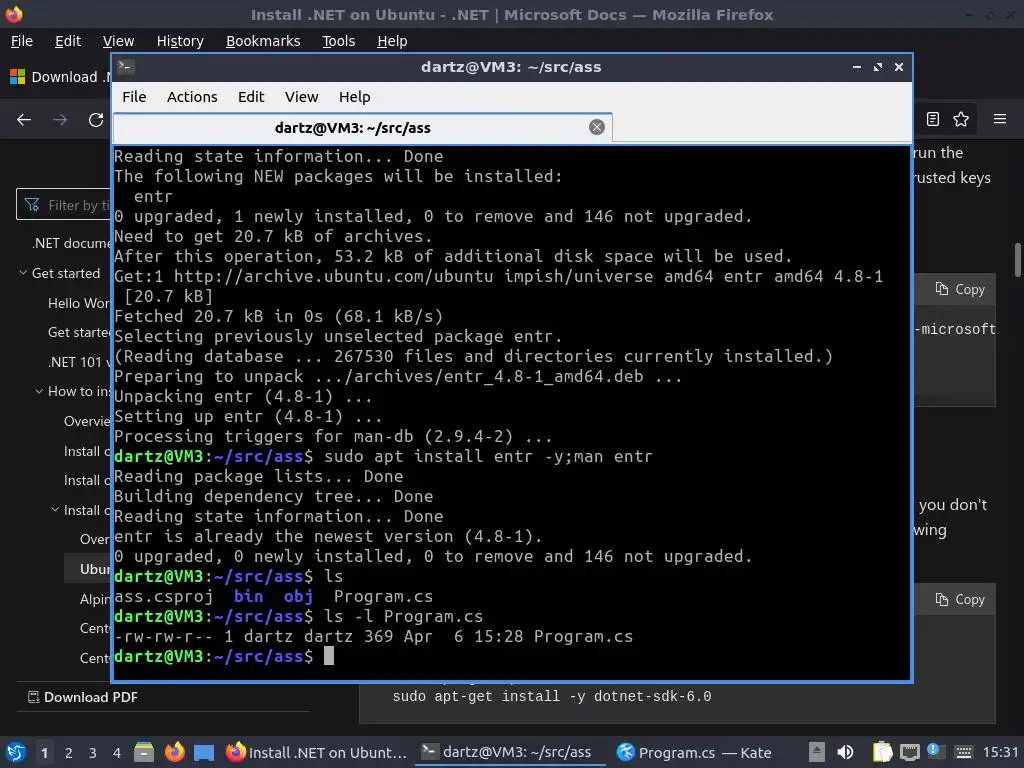
Task: Open the Alpine entry in the docs sidebar
Action: point(95,599)
